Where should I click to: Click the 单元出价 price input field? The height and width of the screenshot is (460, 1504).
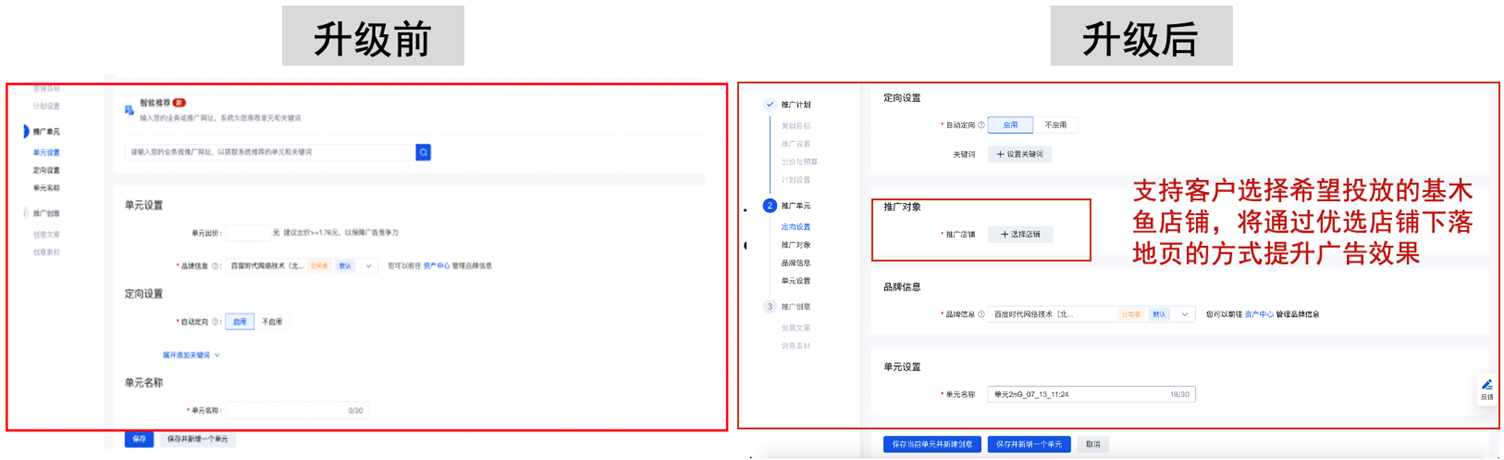(x=247, y=232)
